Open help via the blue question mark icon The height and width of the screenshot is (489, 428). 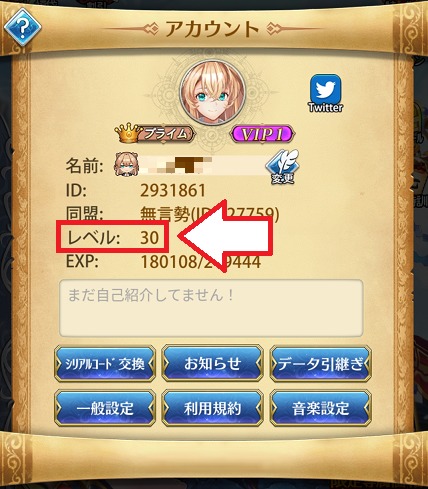point(22,27)
